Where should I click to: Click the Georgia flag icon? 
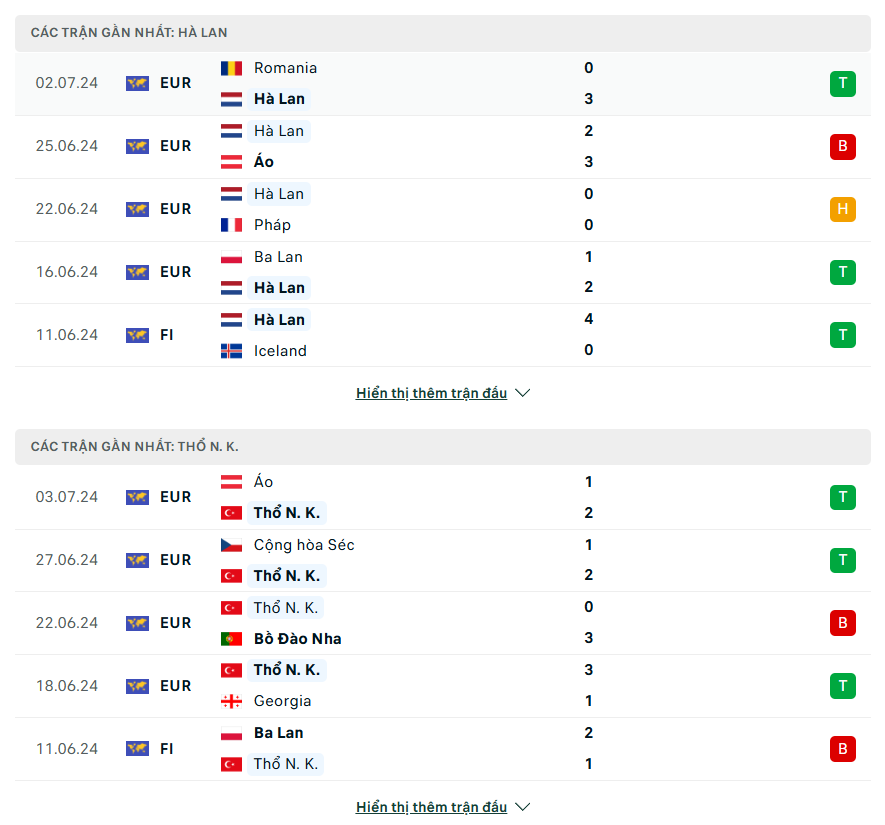point(231,701)
